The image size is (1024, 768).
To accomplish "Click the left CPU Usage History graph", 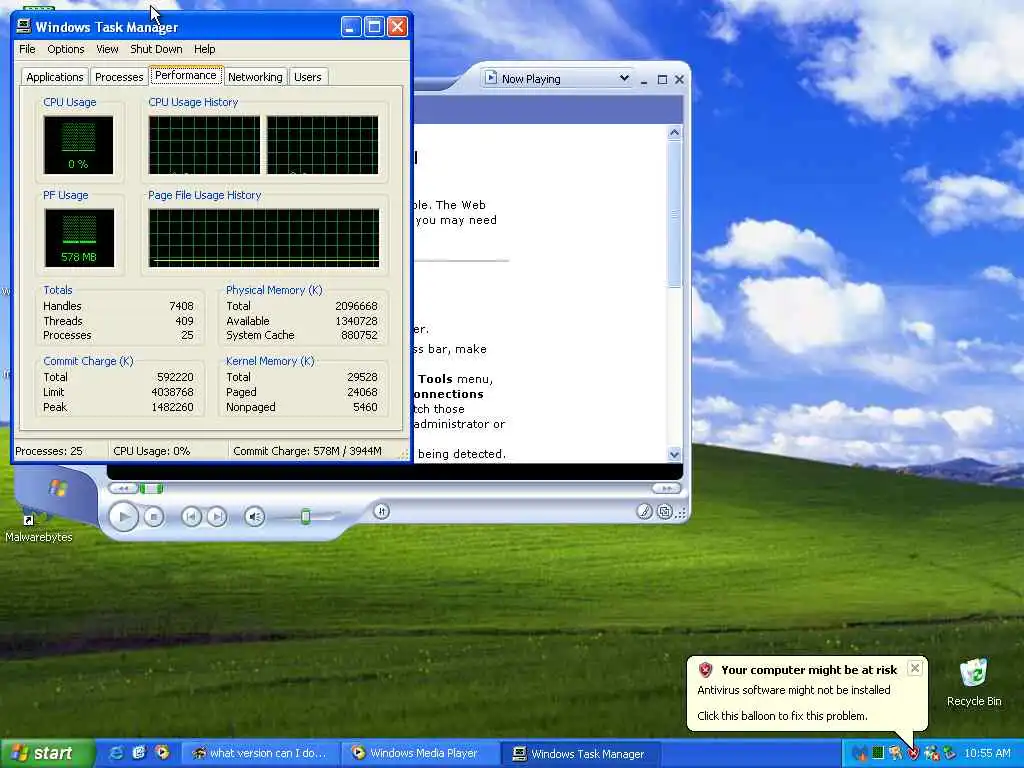I will coord(204,145).
